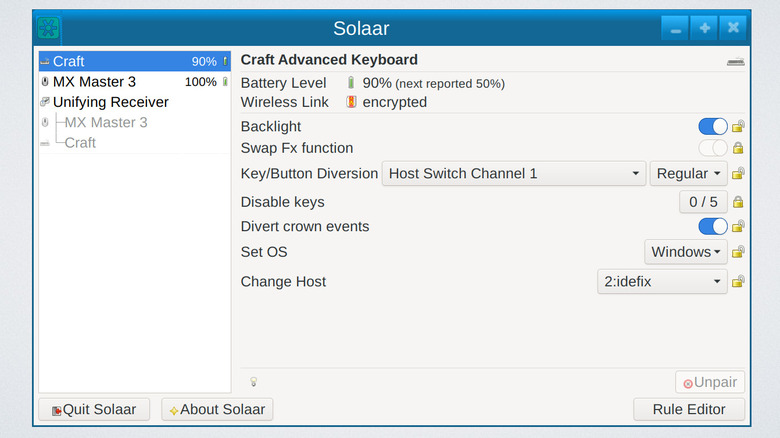Click the keyboard icon of selected Craft row

tap(45, 61)
